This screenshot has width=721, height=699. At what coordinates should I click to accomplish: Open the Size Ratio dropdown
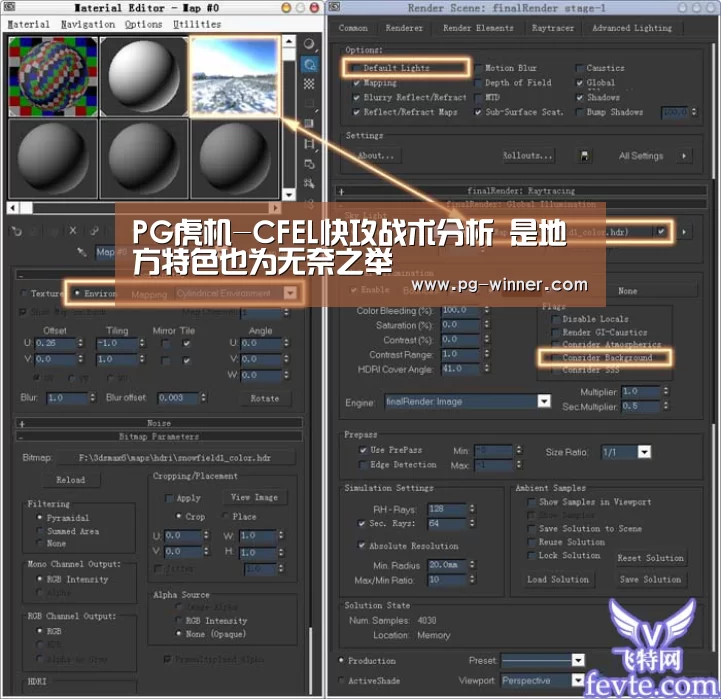644,452
